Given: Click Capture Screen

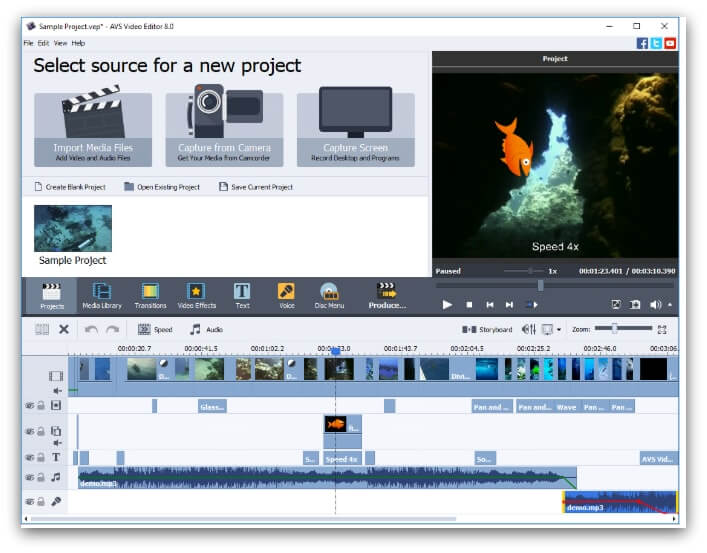Looking at the screenshot, I should click(x=355, y=126).
